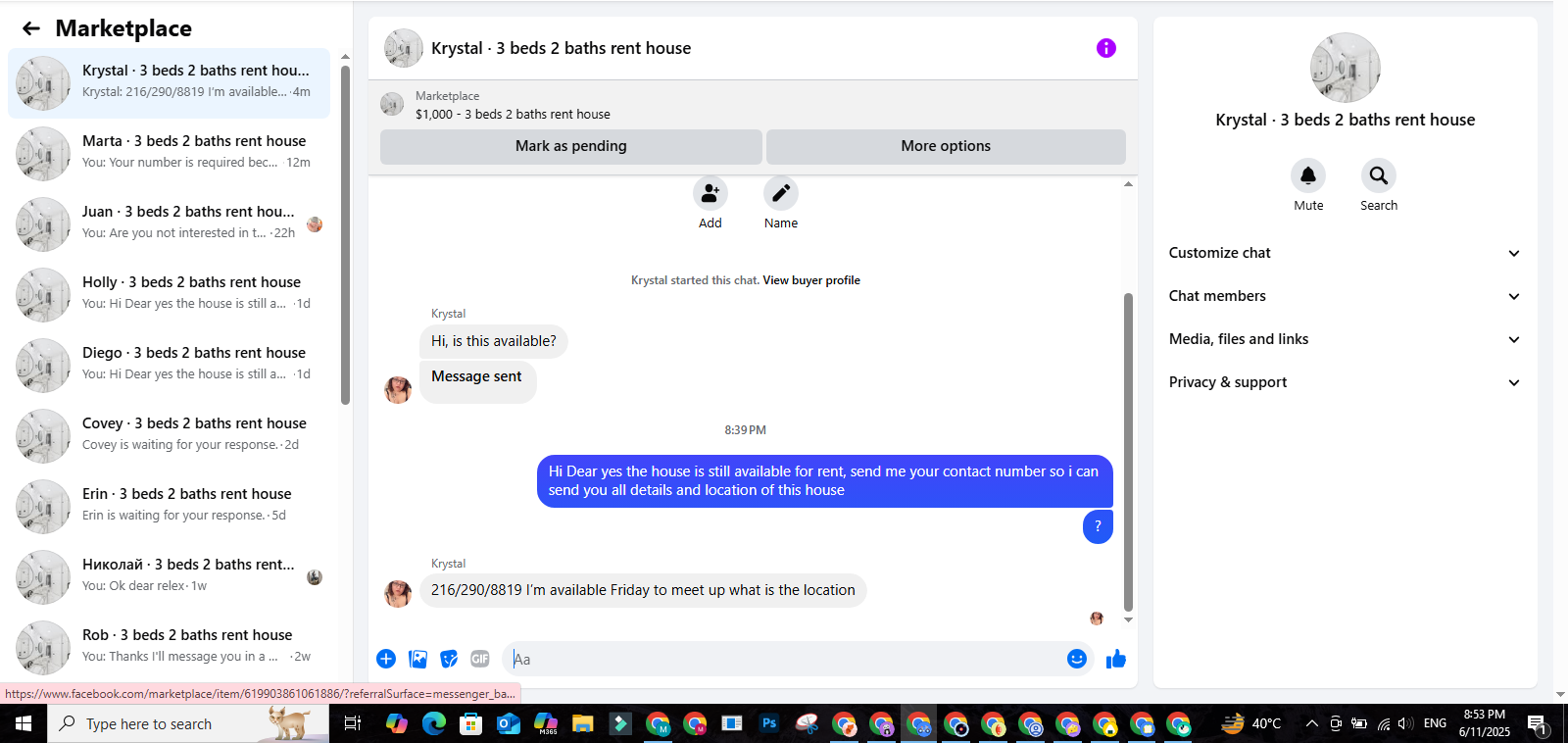The height and width of the screenshot is (743, 1568).
Task: Search in conversation magnifier icon
Action: 1379,175
